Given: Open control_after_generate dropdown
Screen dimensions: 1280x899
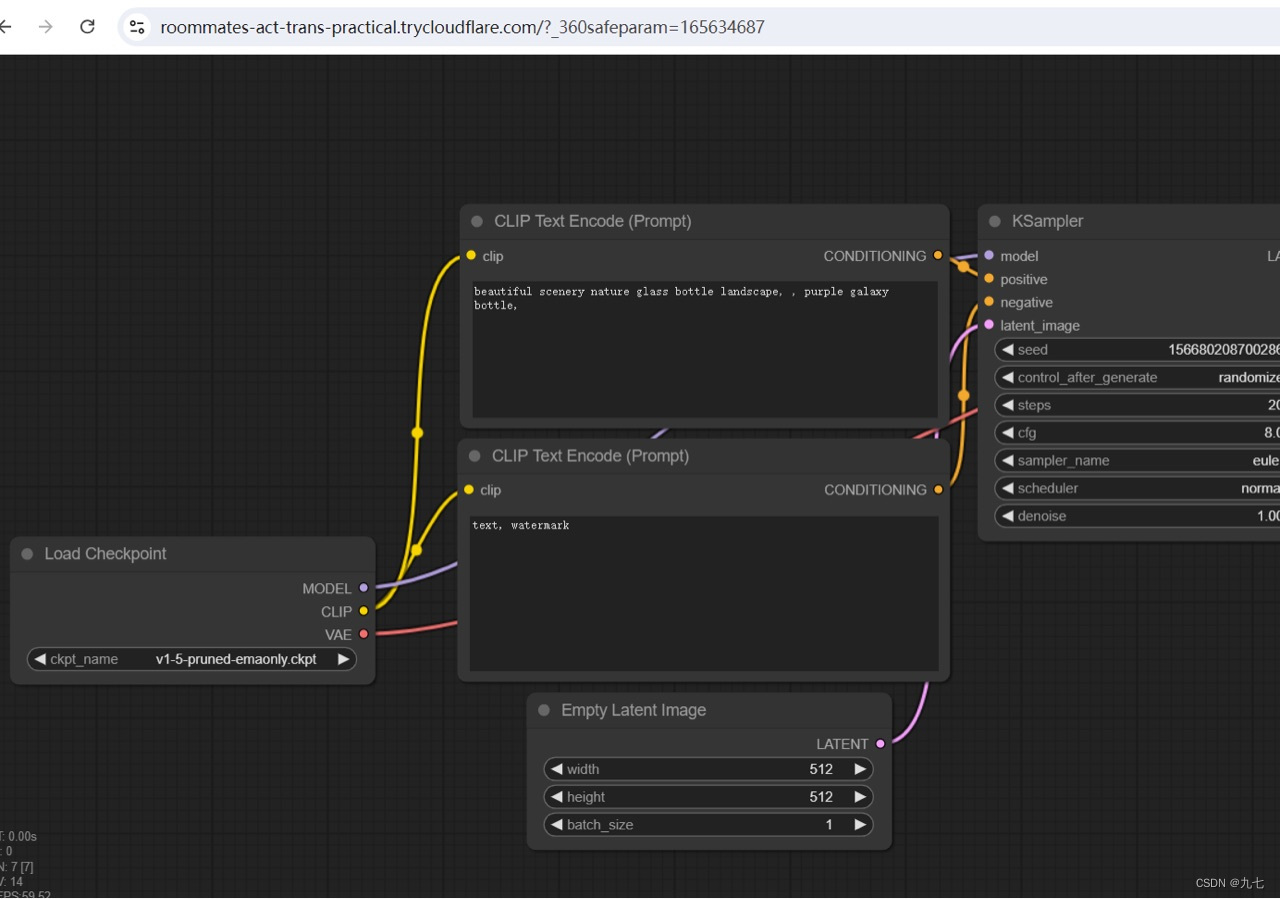Looking at the screenshot, I should [x=1138, y=378].
